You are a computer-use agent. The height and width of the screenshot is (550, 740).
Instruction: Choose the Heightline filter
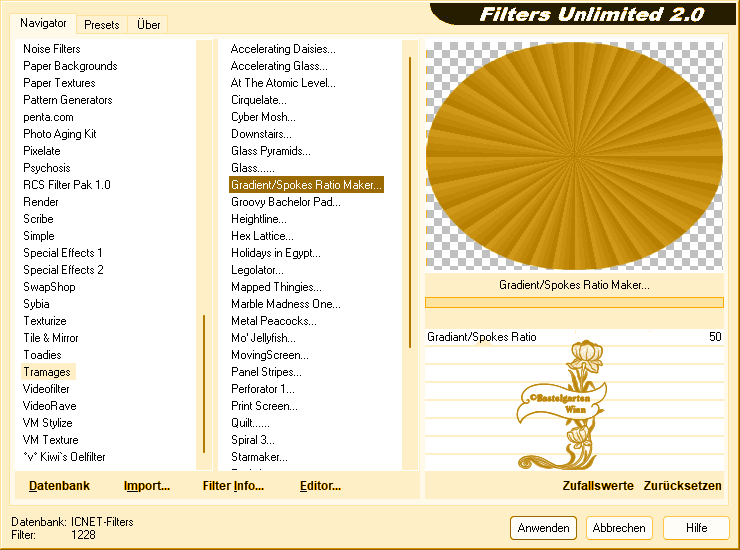pos(259,219)
